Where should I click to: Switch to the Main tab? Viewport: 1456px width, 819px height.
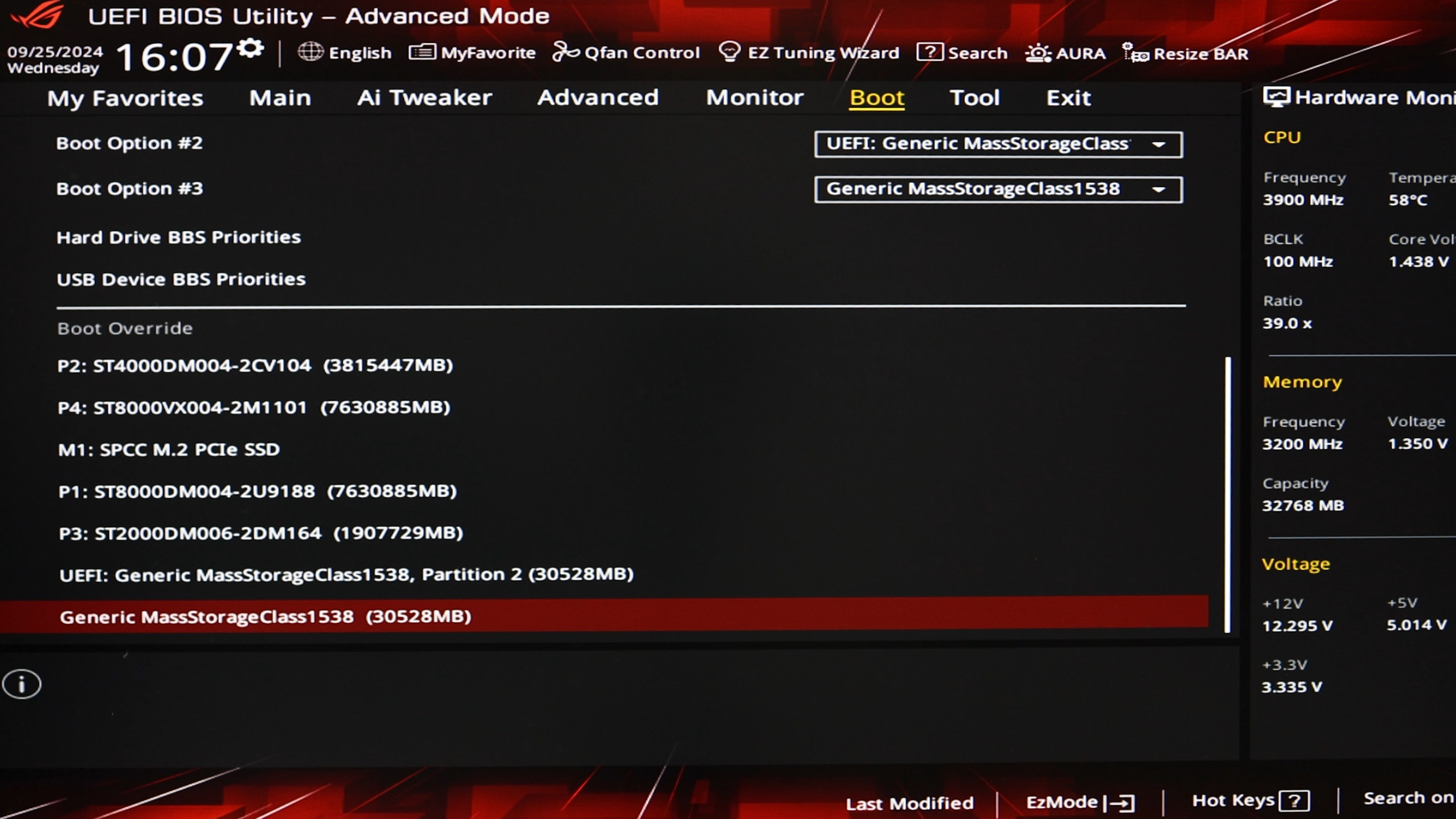pos(280,98)
